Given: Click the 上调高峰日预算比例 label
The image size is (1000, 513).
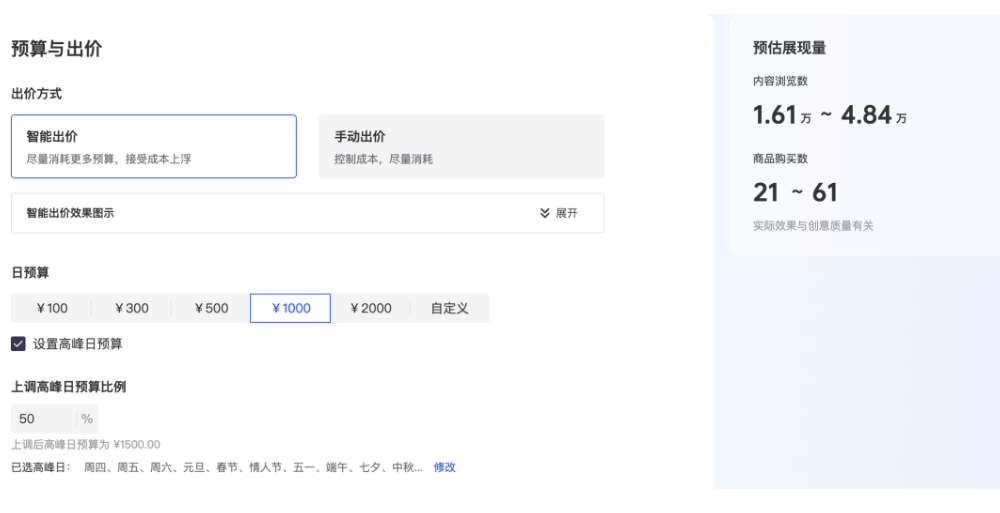Looking at the screenshot, I should (x=69, y=387).
